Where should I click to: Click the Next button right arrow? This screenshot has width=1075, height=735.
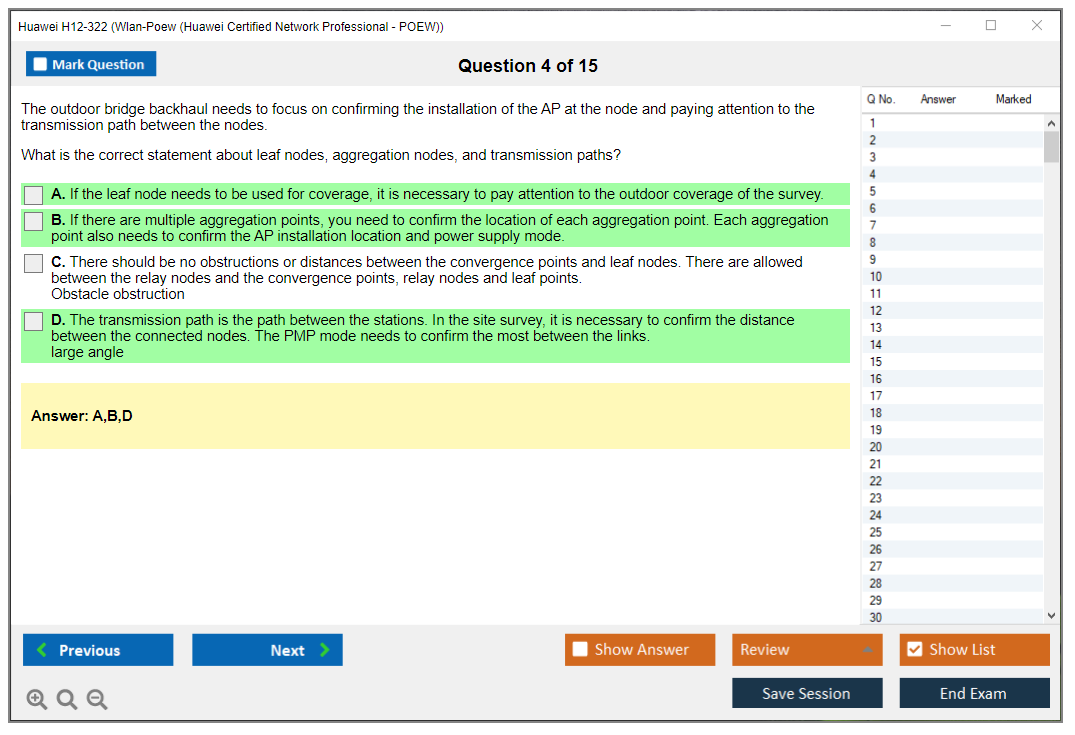(325, 650)
